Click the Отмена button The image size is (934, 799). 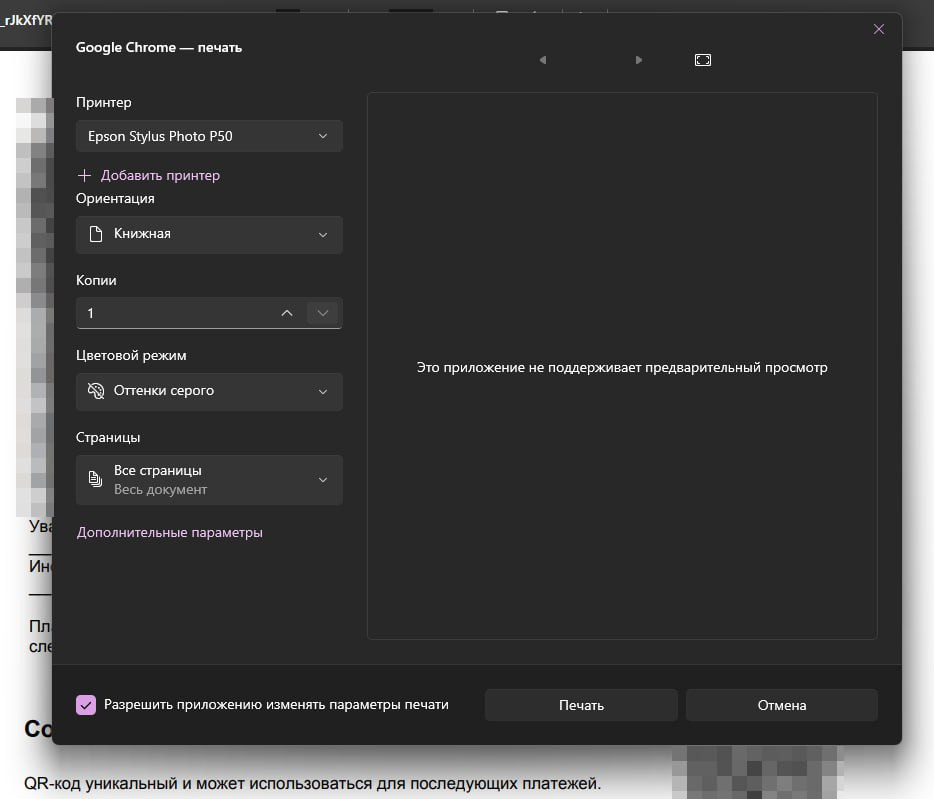(782, 705)
